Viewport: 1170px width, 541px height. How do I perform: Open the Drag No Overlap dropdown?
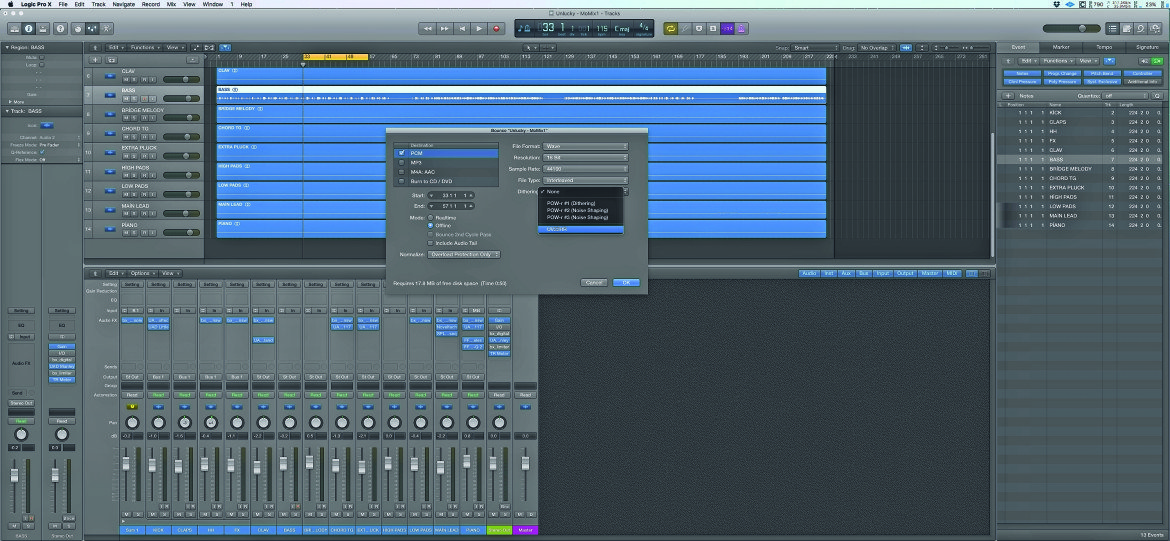pos(877,47)
